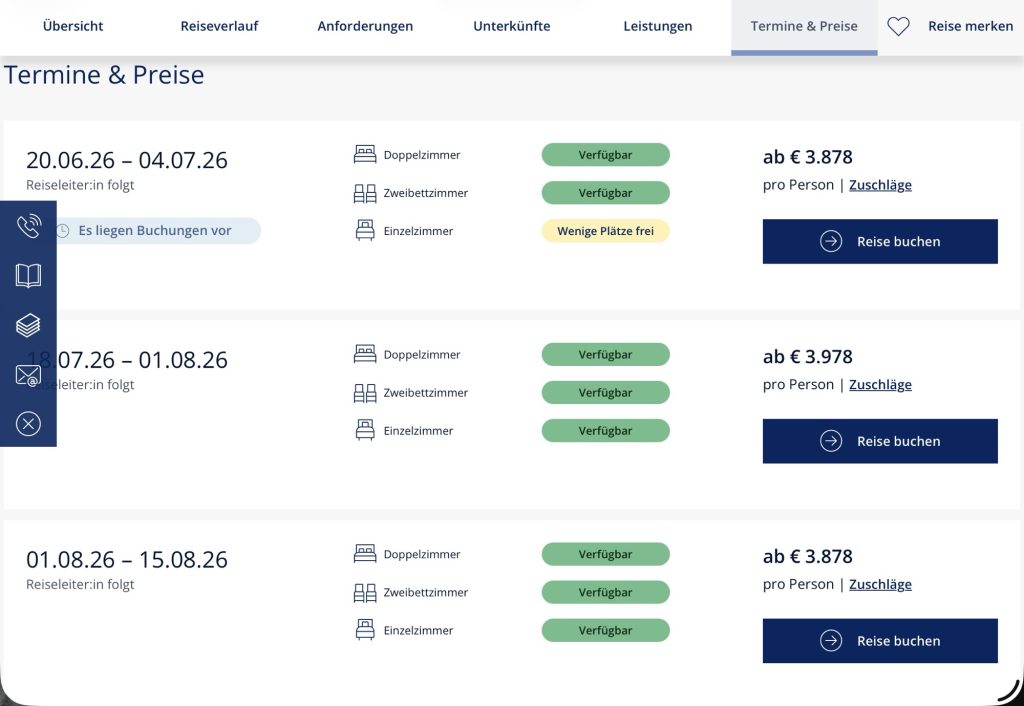
Task: Click the single bed icon for 01.08.26 trip
Action: point(365,630)
